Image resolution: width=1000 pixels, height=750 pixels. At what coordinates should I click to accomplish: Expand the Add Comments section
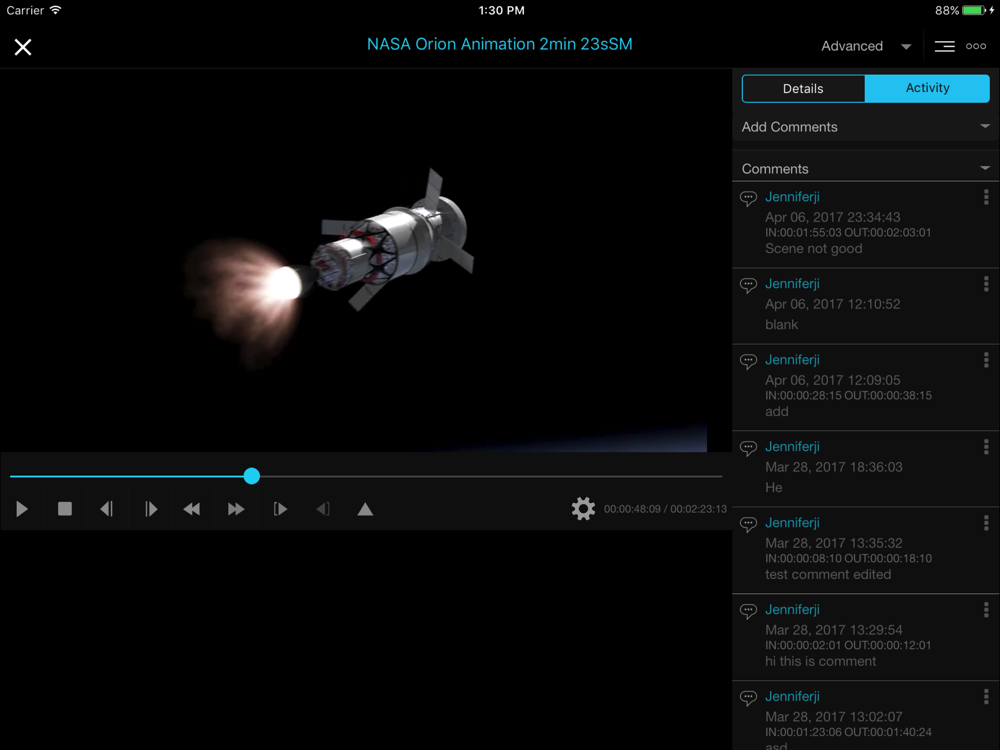pyautogui.click(x=865, y=127)
